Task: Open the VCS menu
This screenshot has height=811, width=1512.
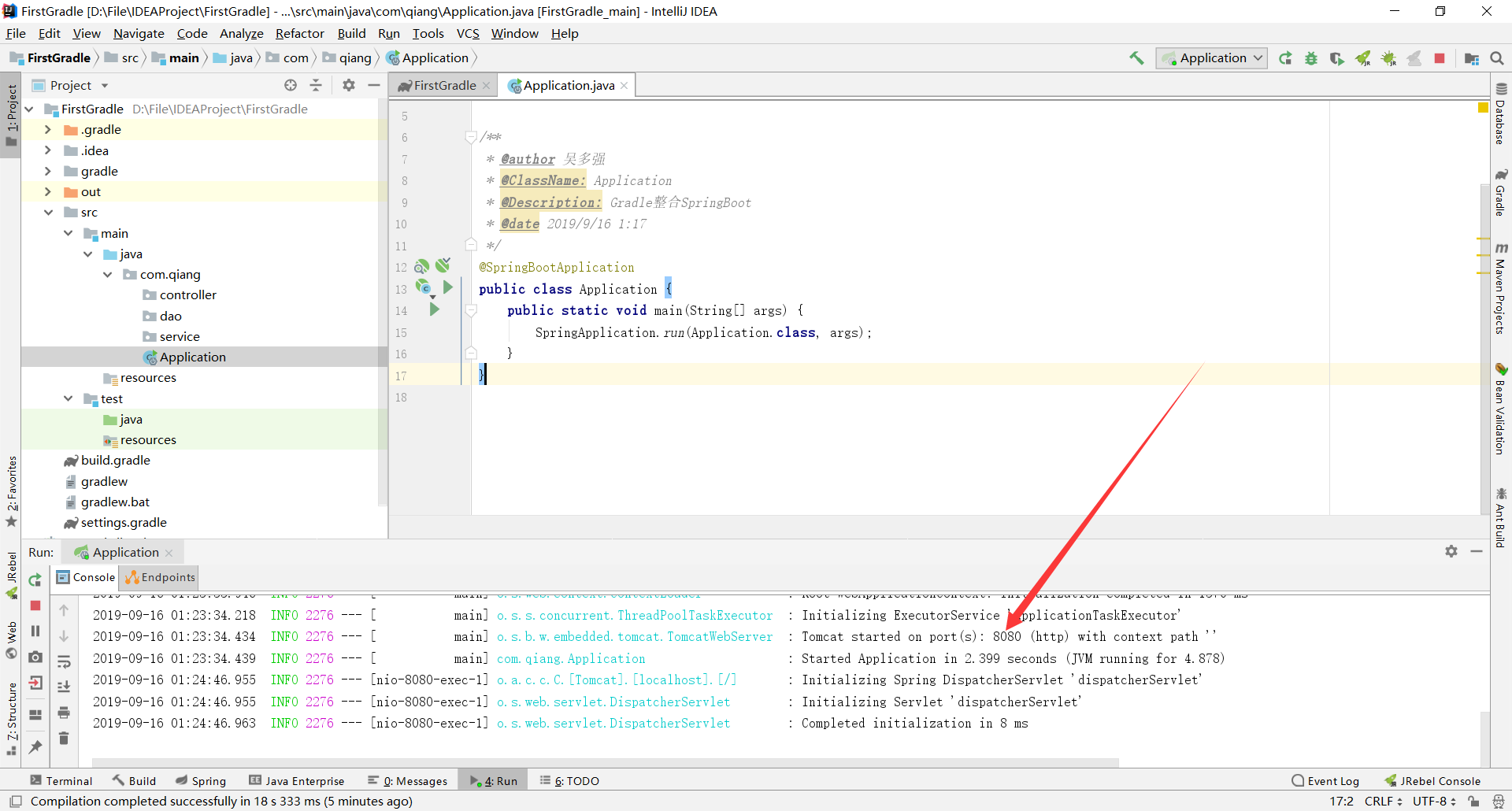Action: [468, 33]
